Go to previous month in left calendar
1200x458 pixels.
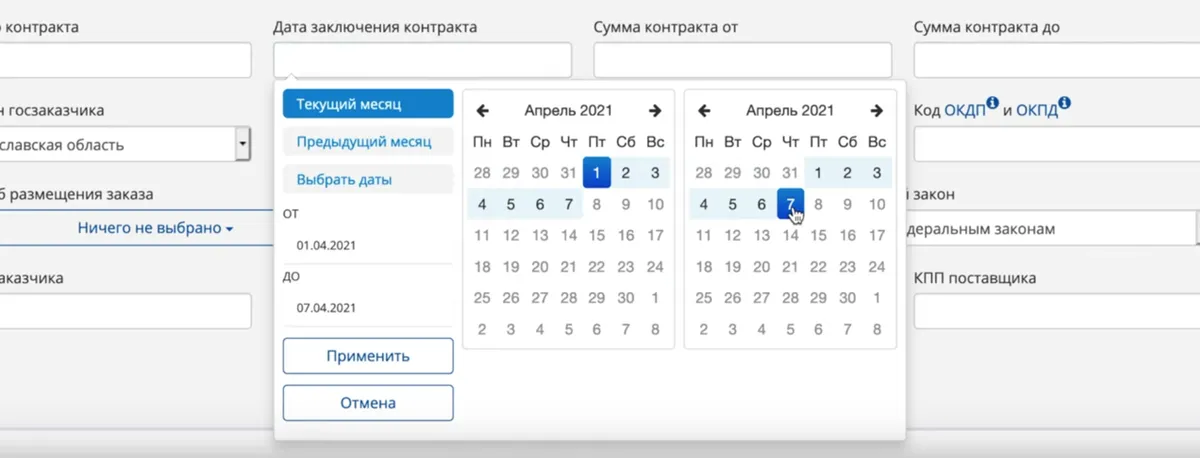(x=482, y=111)
